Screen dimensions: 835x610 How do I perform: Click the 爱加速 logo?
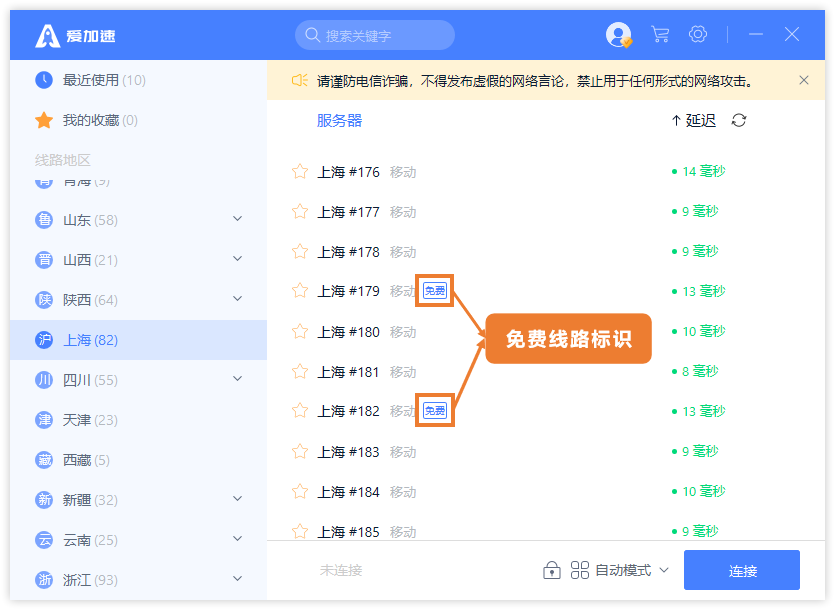[x=75, y=36]
